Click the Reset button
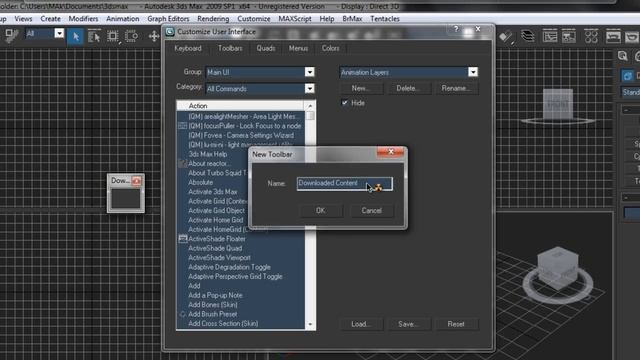The height and width of the screenshot is (360, 640). coord(456,324)
